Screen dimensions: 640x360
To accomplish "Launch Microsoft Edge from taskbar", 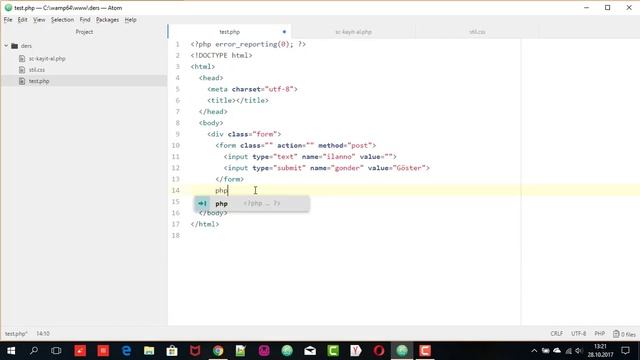I will [x=126, y=351].
